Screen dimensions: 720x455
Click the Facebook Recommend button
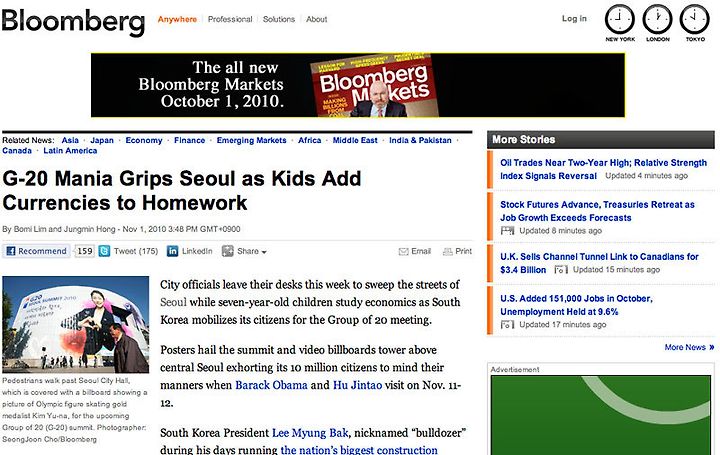[36, 251]
